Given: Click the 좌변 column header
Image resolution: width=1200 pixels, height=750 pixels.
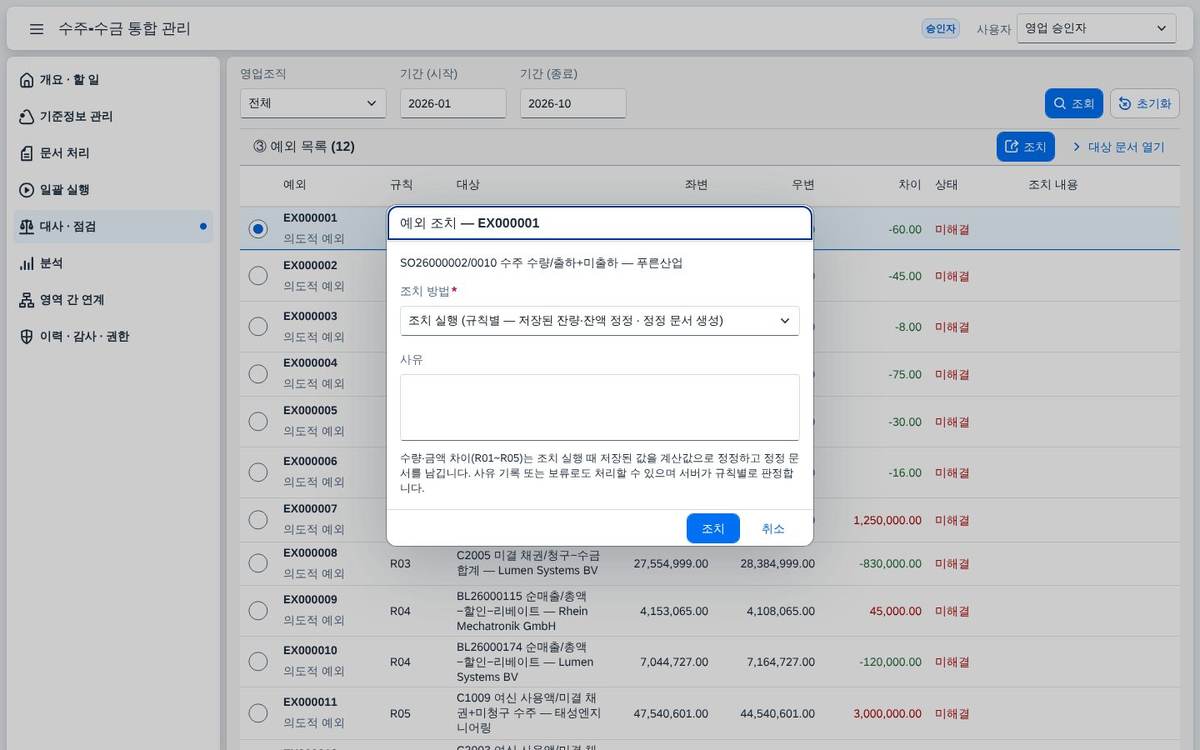Looking at the screenshot, I should pos(696,185).
